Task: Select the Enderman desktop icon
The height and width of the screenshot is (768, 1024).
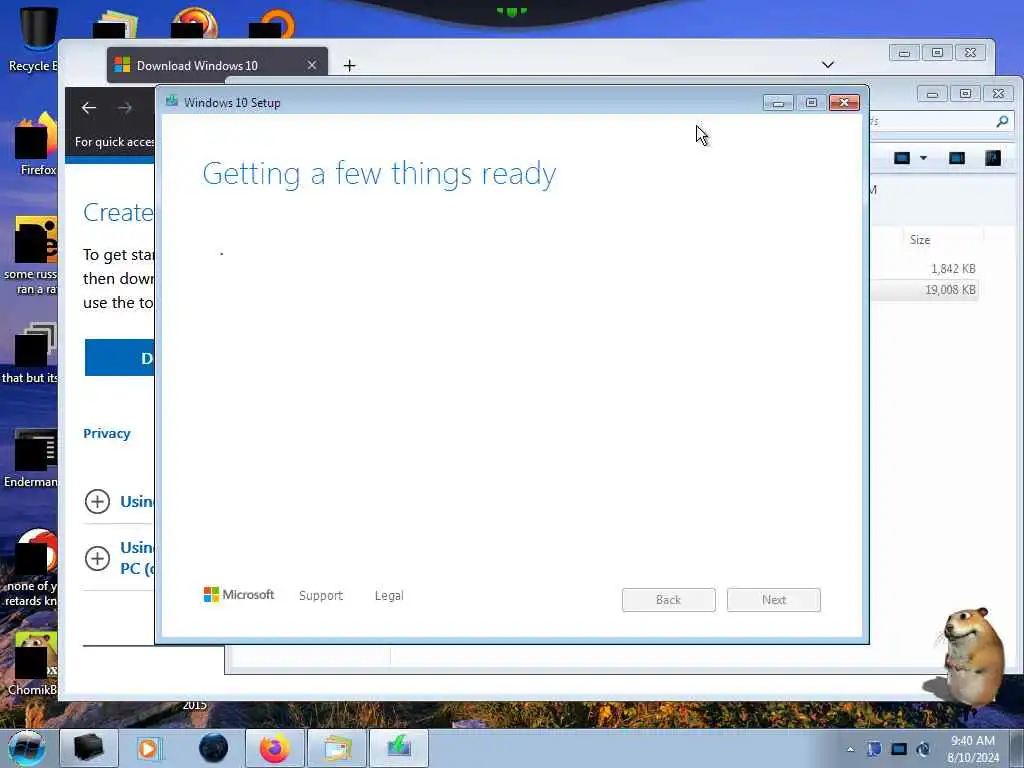Action: pos(33,457)
